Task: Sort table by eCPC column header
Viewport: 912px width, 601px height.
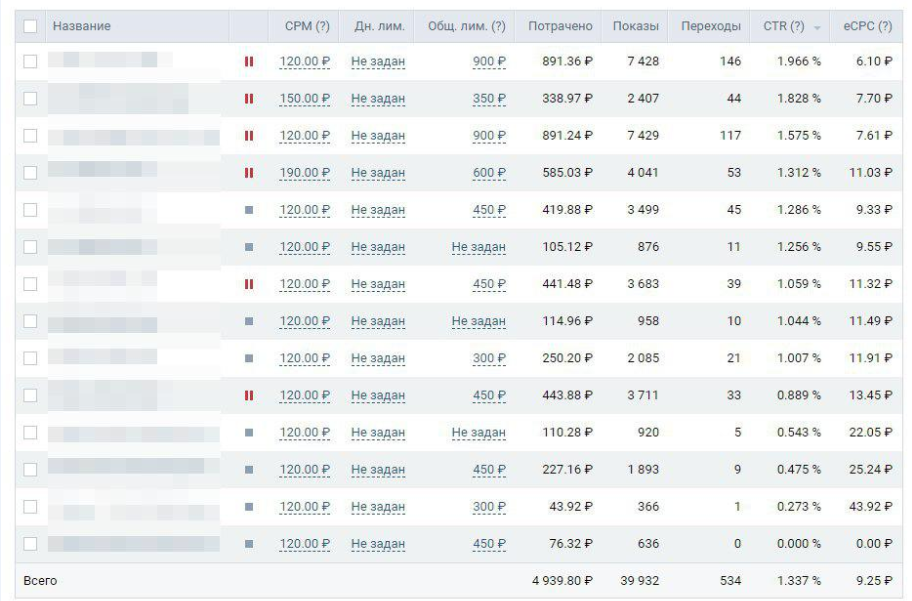Action: [867, 26]
